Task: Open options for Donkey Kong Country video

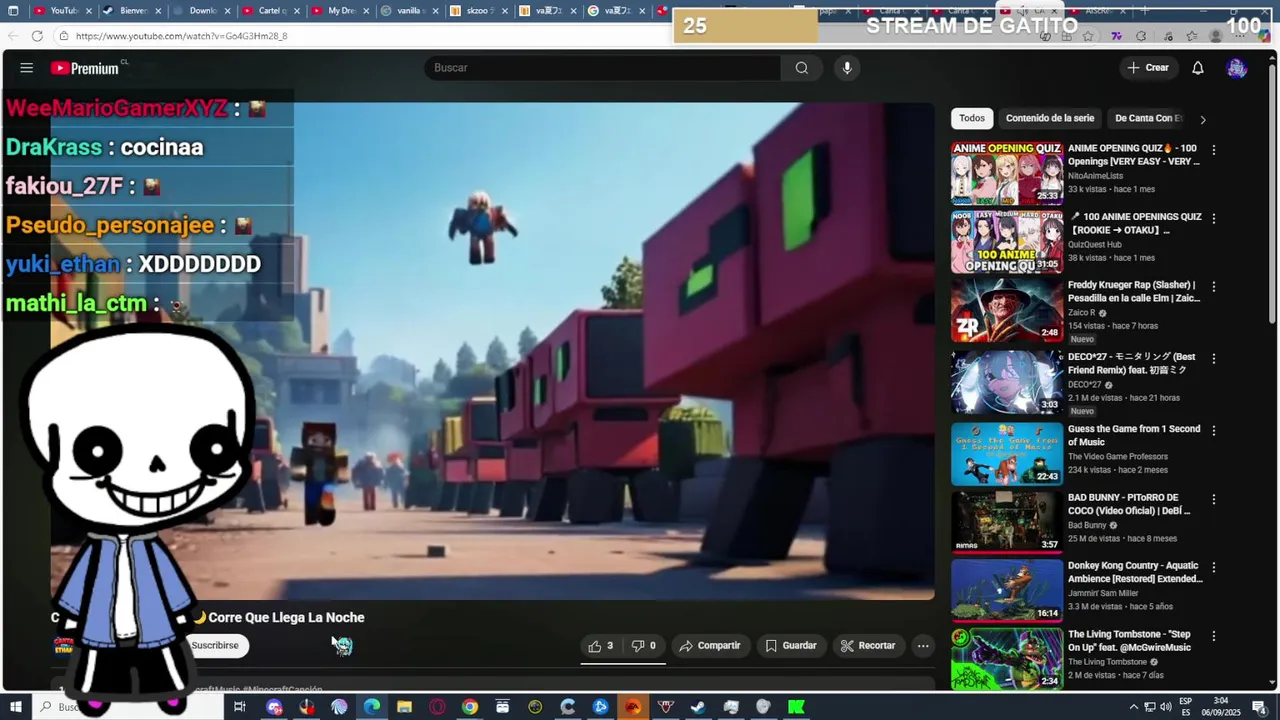Action: click(x=1214, y=567)
